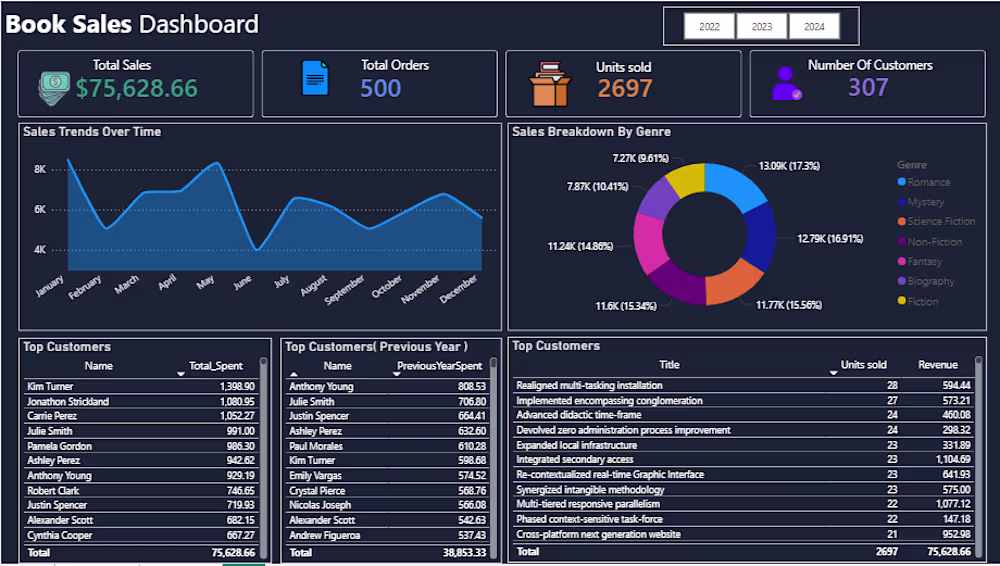The width and height of the screenshot is (1000, 566).
Task: Click the $75,628.66 total sales value
Action: click(x=137, y=89)
